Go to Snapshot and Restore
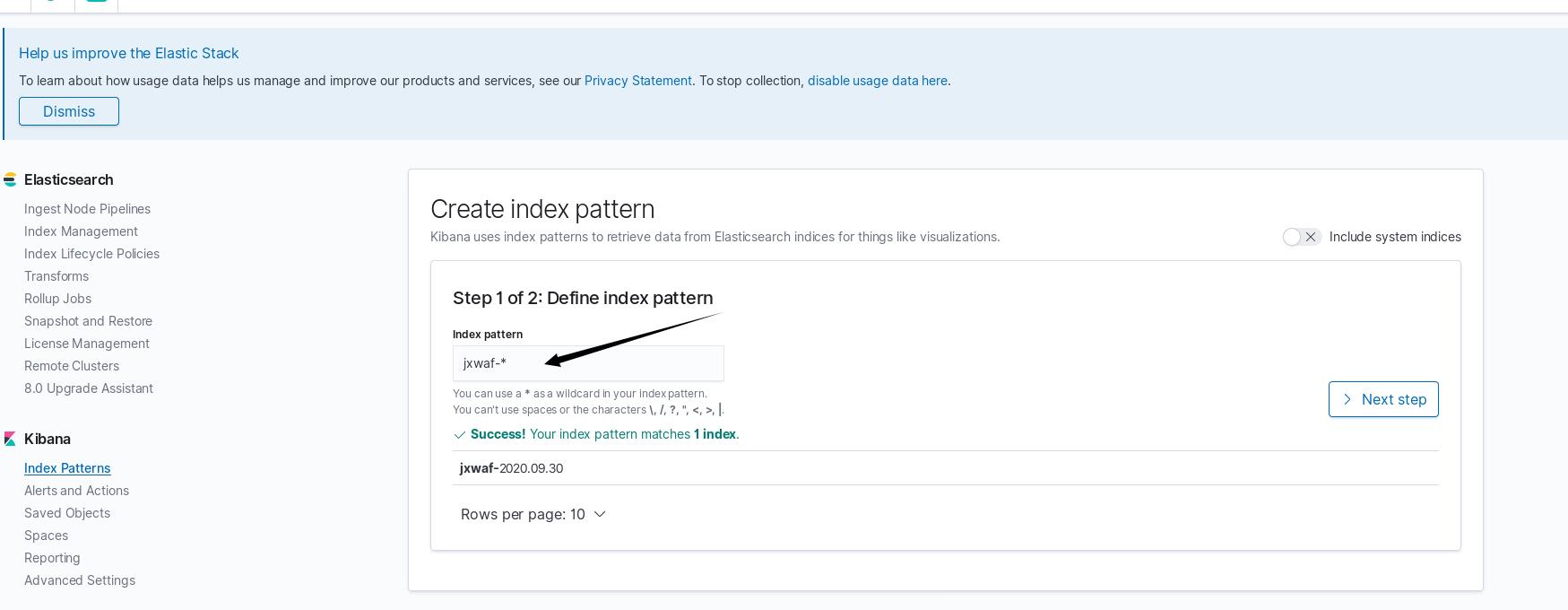 pyautogui.click(x=88, y=321)
